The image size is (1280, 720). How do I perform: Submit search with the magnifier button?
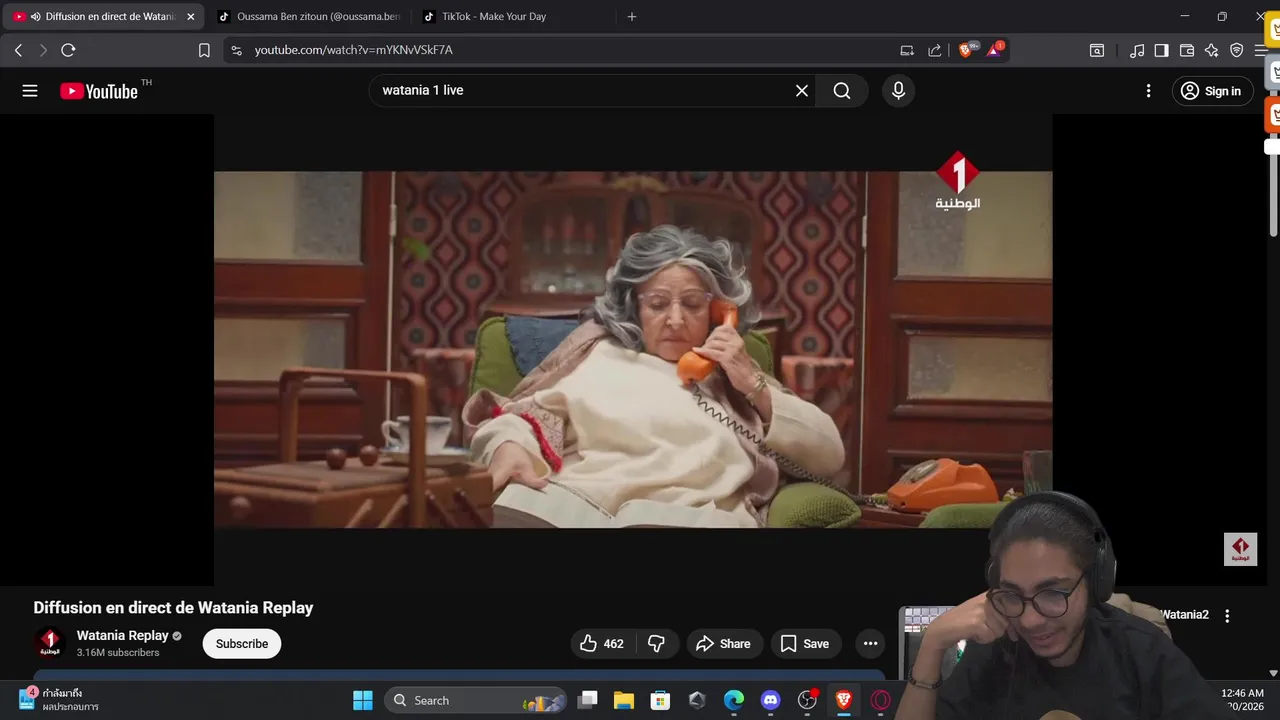[x=842, y=91]
